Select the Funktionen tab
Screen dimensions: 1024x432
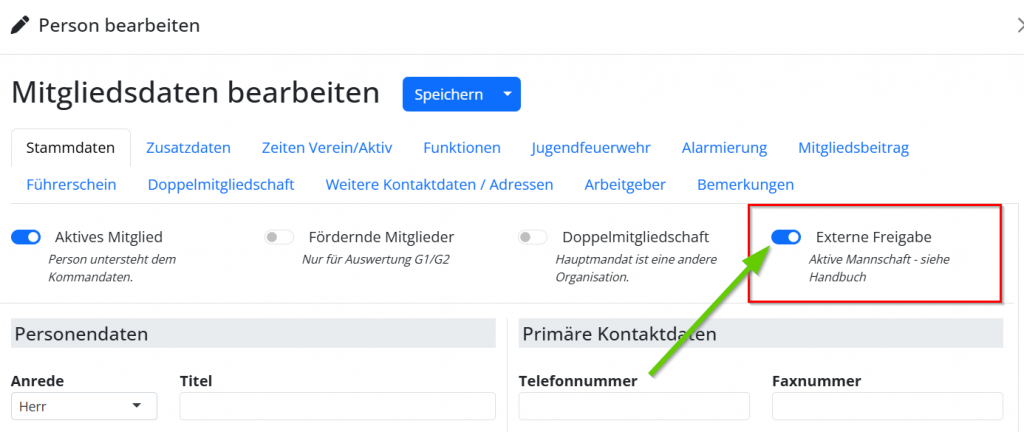click(x=461, y=148)
